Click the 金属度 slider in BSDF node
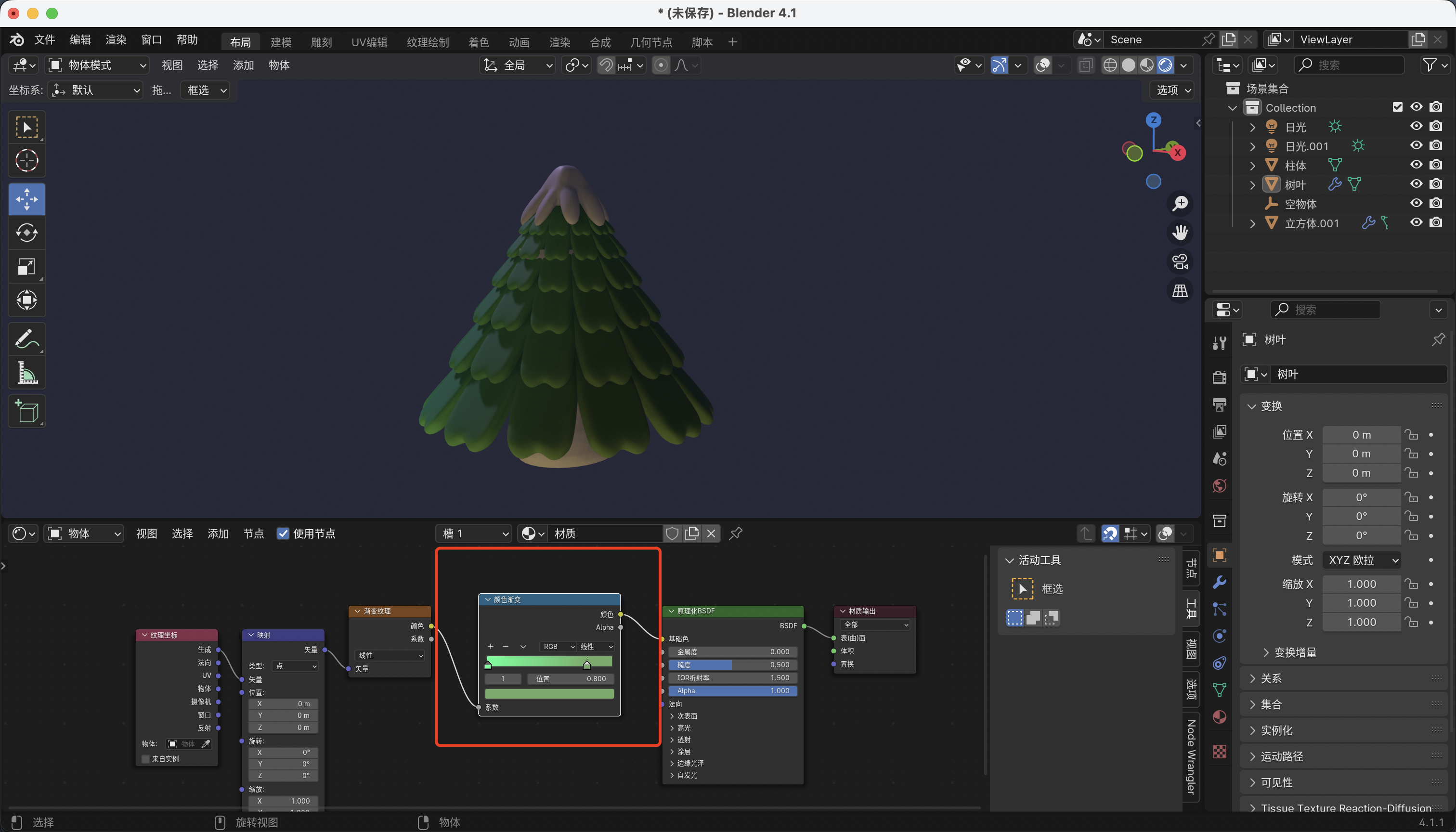1456x832 pixels. pyautogui.click(x=732, y=651)
